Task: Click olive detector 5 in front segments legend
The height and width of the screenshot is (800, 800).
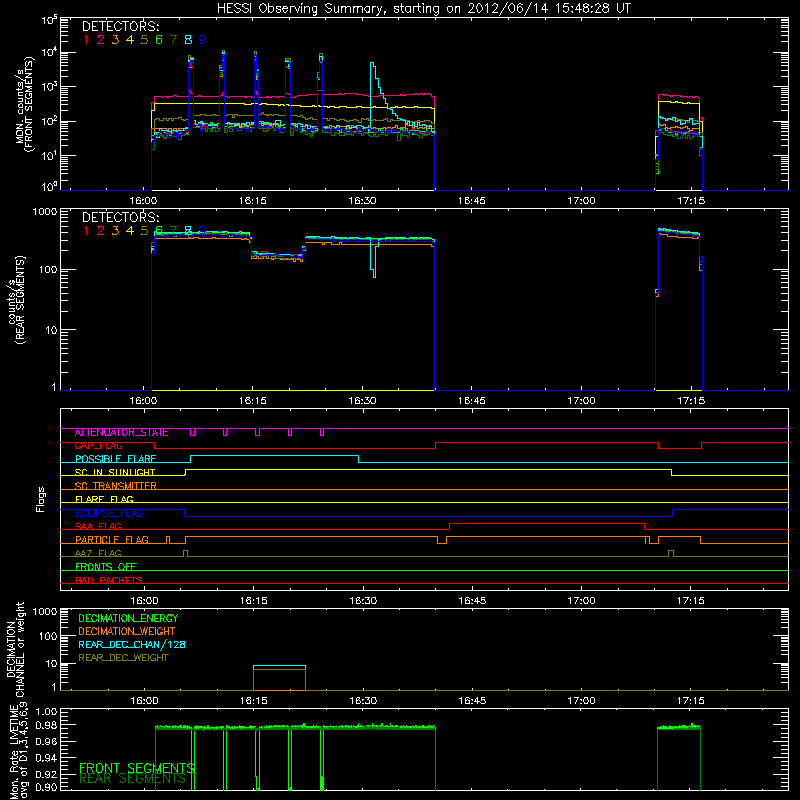Action: point(144,40)
